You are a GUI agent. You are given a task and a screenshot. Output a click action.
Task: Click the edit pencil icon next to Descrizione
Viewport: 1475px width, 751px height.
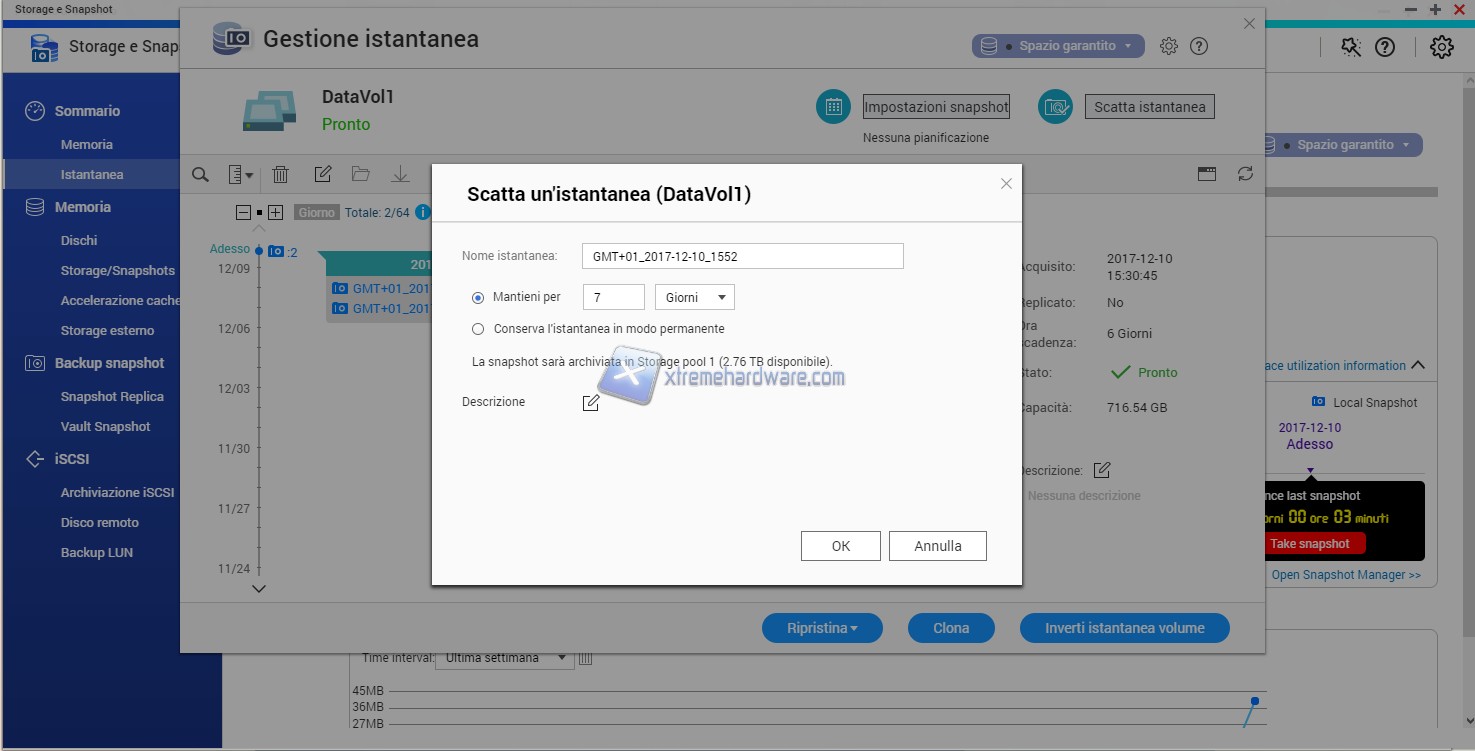[591, 403]
